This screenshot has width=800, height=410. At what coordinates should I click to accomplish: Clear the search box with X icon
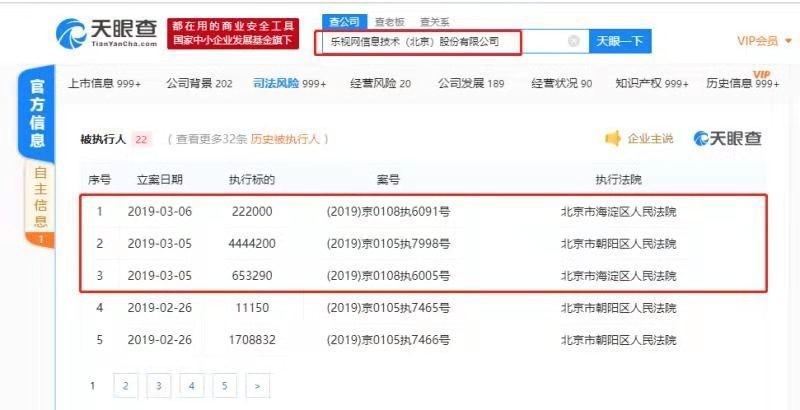[x=573, y=42]
